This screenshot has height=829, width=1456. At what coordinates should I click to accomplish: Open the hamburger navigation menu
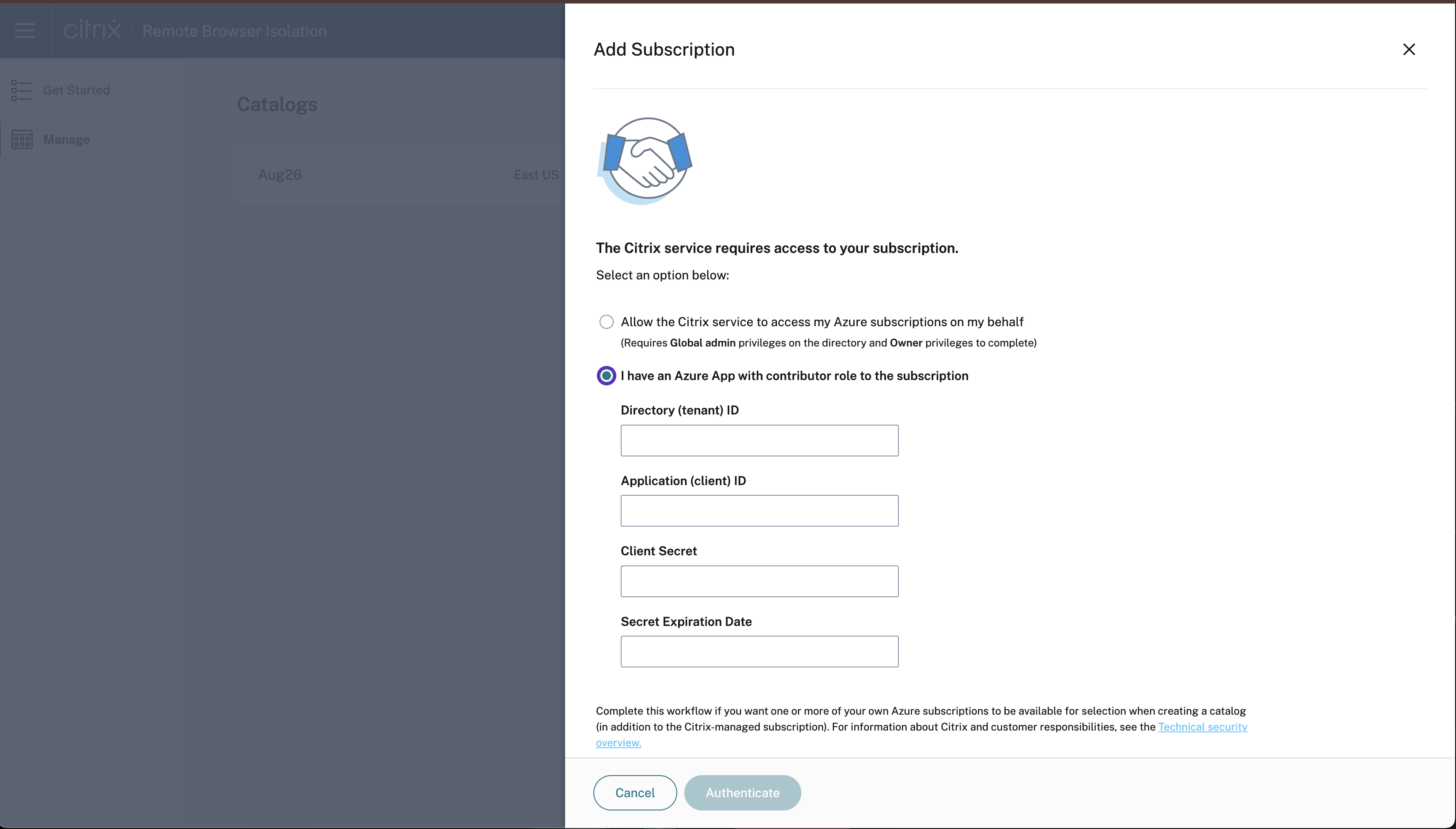[x=24, y=31]
